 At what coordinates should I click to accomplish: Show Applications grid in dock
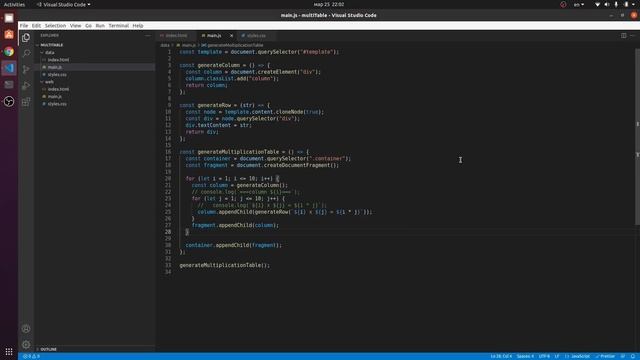point(9,351)
